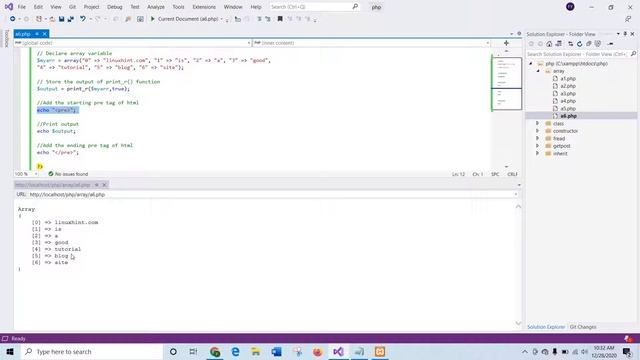Viewport: 640px width, 360px height.
Task: Open the Edit menu
Action: click(38, 7)
